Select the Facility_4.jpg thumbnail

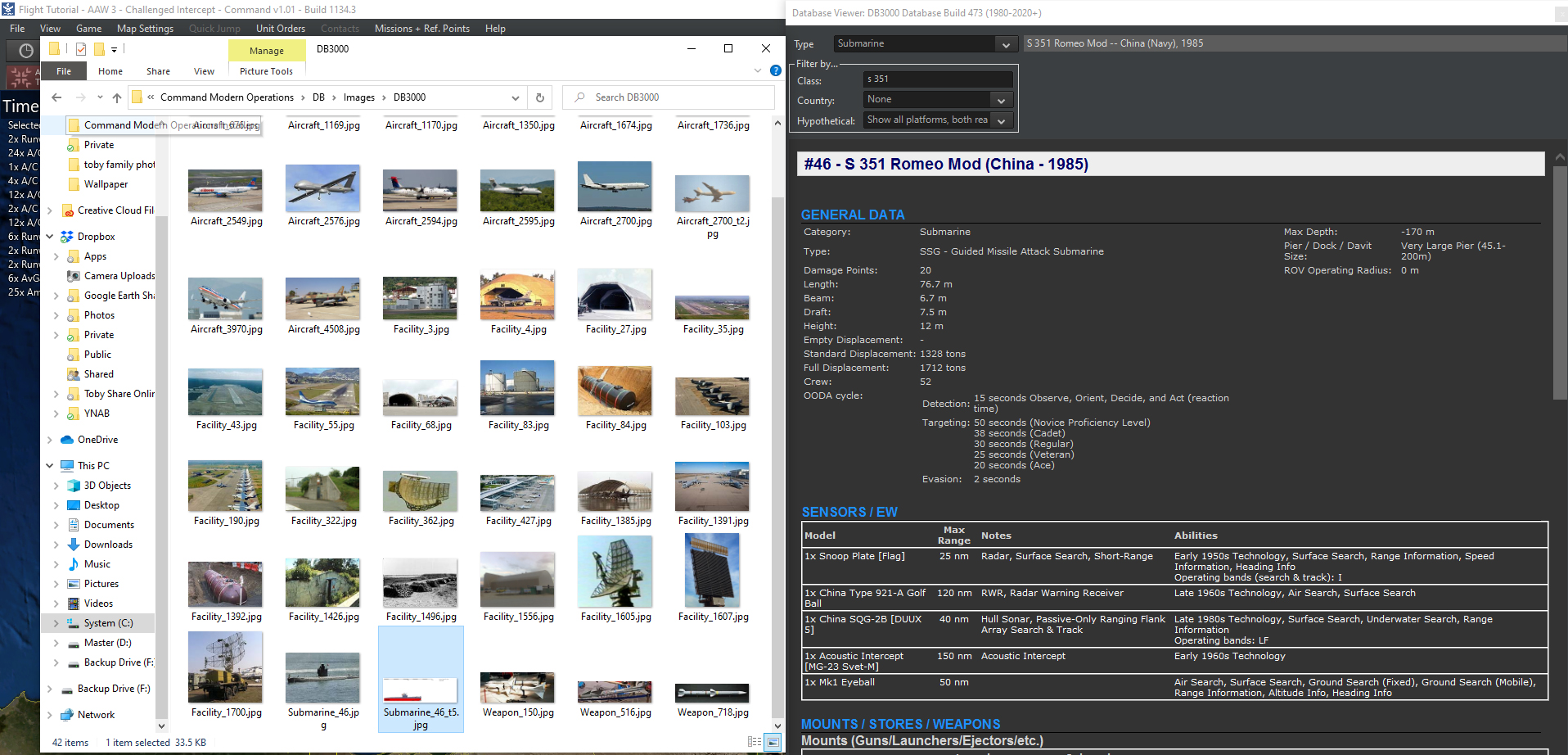(x=518, y=296)
